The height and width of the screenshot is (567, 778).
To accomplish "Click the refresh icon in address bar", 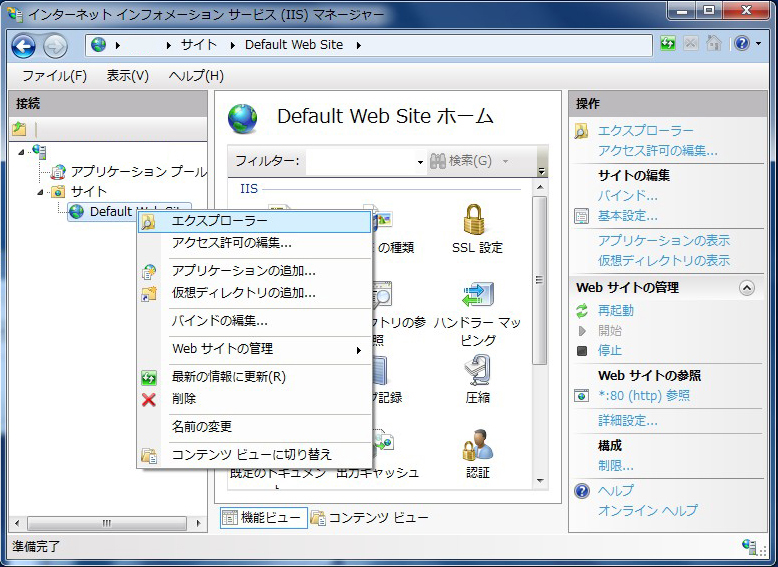I will [x=668, y=44].
